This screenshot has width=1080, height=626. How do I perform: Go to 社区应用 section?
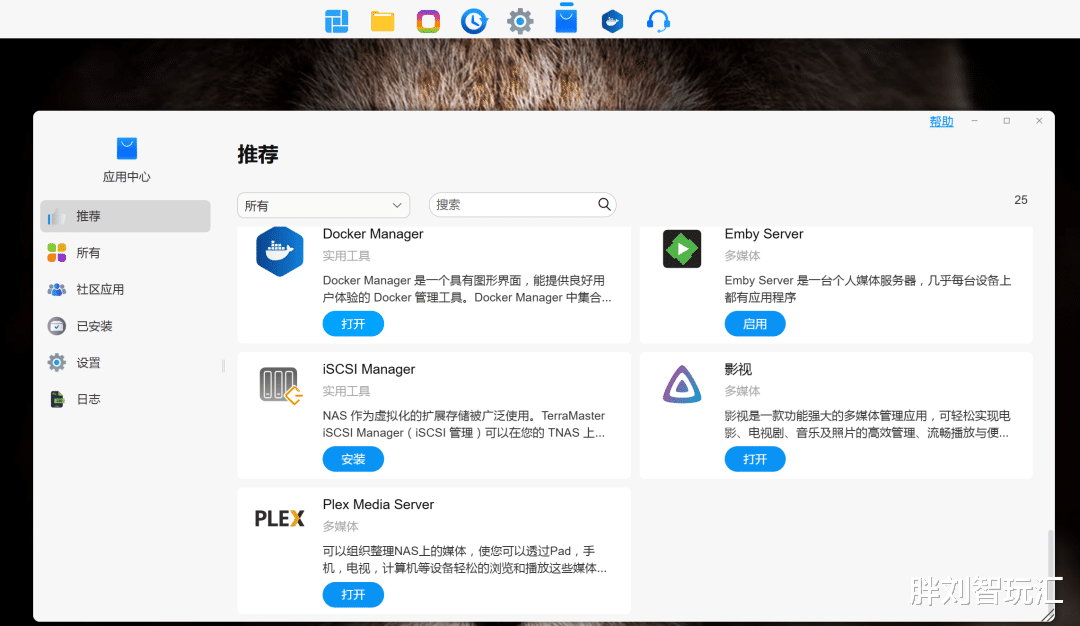coord(125,289)
